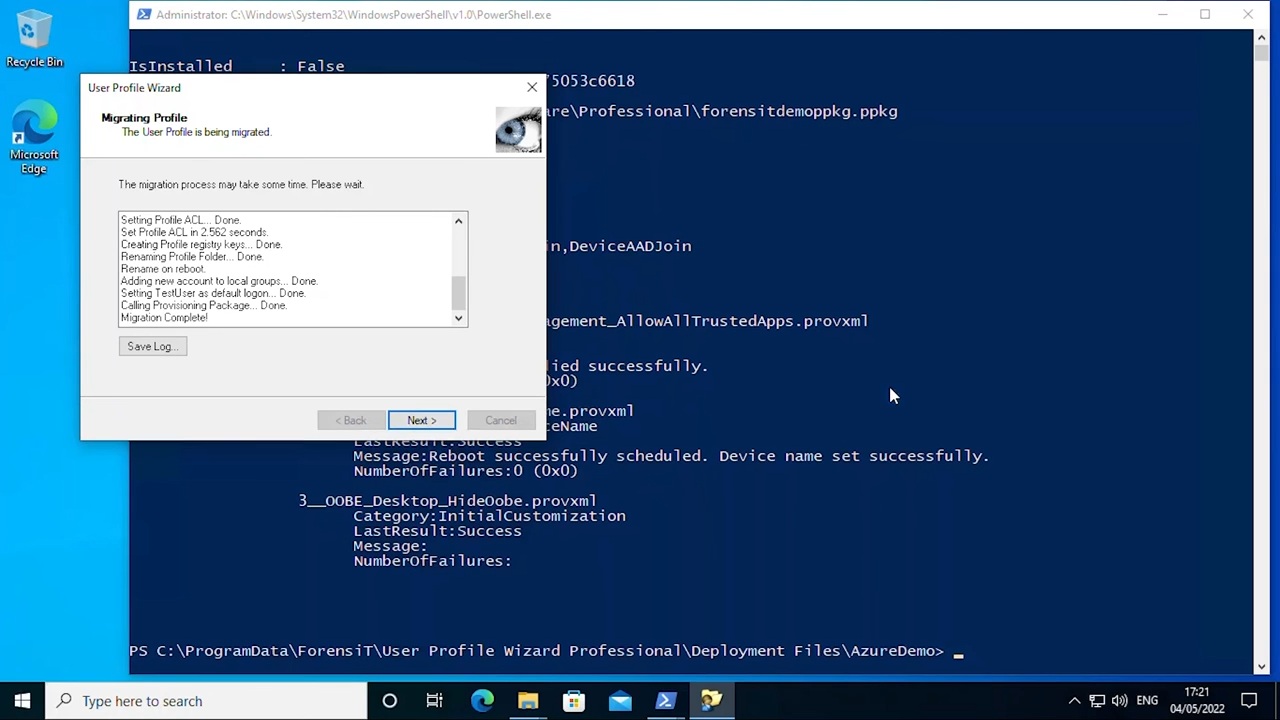Open the notification center icon
This screenshot has height=720, width=1280.
1249,701
